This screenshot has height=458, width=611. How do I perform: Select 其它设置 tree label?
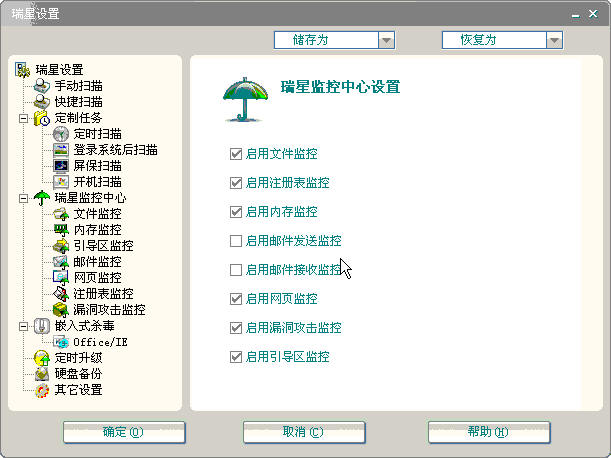[x=78, y=390]
